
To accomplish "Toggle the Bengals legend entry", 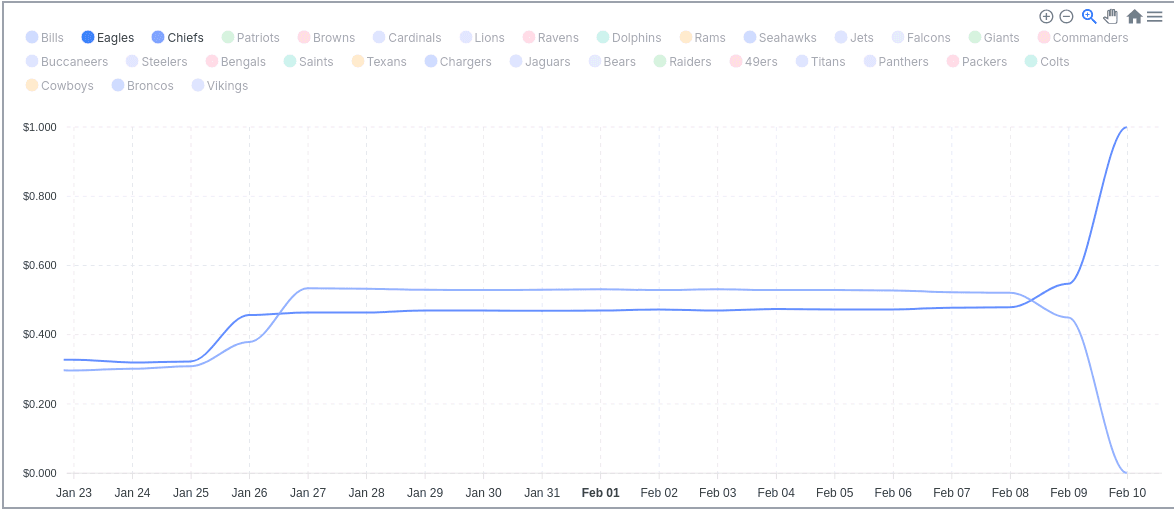I will tap(236, 61).
